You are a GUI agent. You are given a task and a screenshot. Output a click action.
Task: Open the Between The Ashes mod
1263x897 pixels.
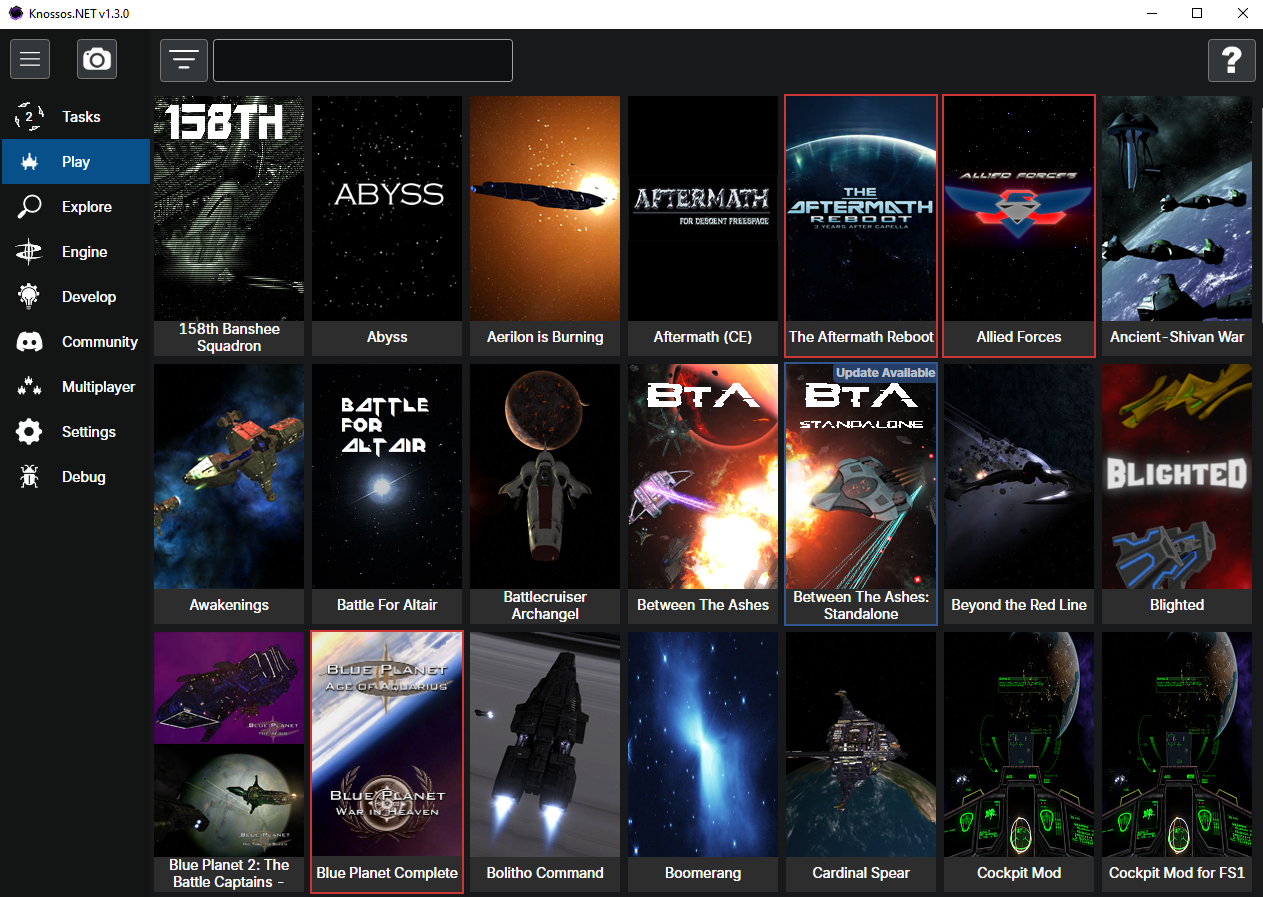703,493
